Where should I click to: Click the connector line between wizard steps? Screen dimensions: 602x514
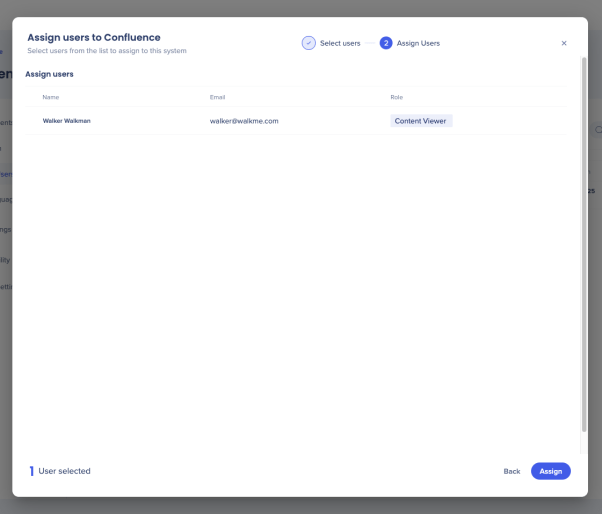pos(370,43)
